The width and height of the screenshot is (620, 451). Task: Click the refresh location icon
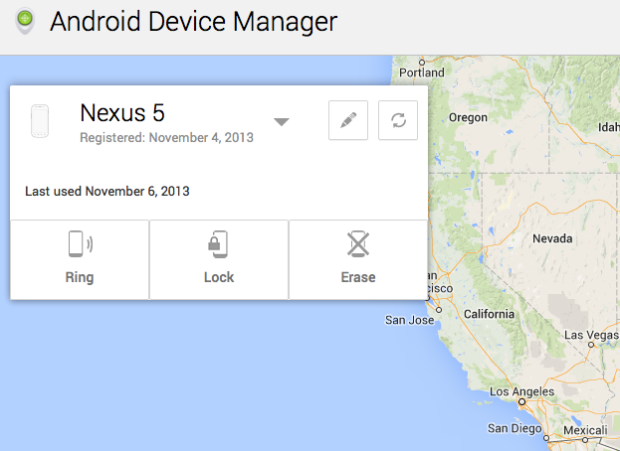click(x=398, y=120)
